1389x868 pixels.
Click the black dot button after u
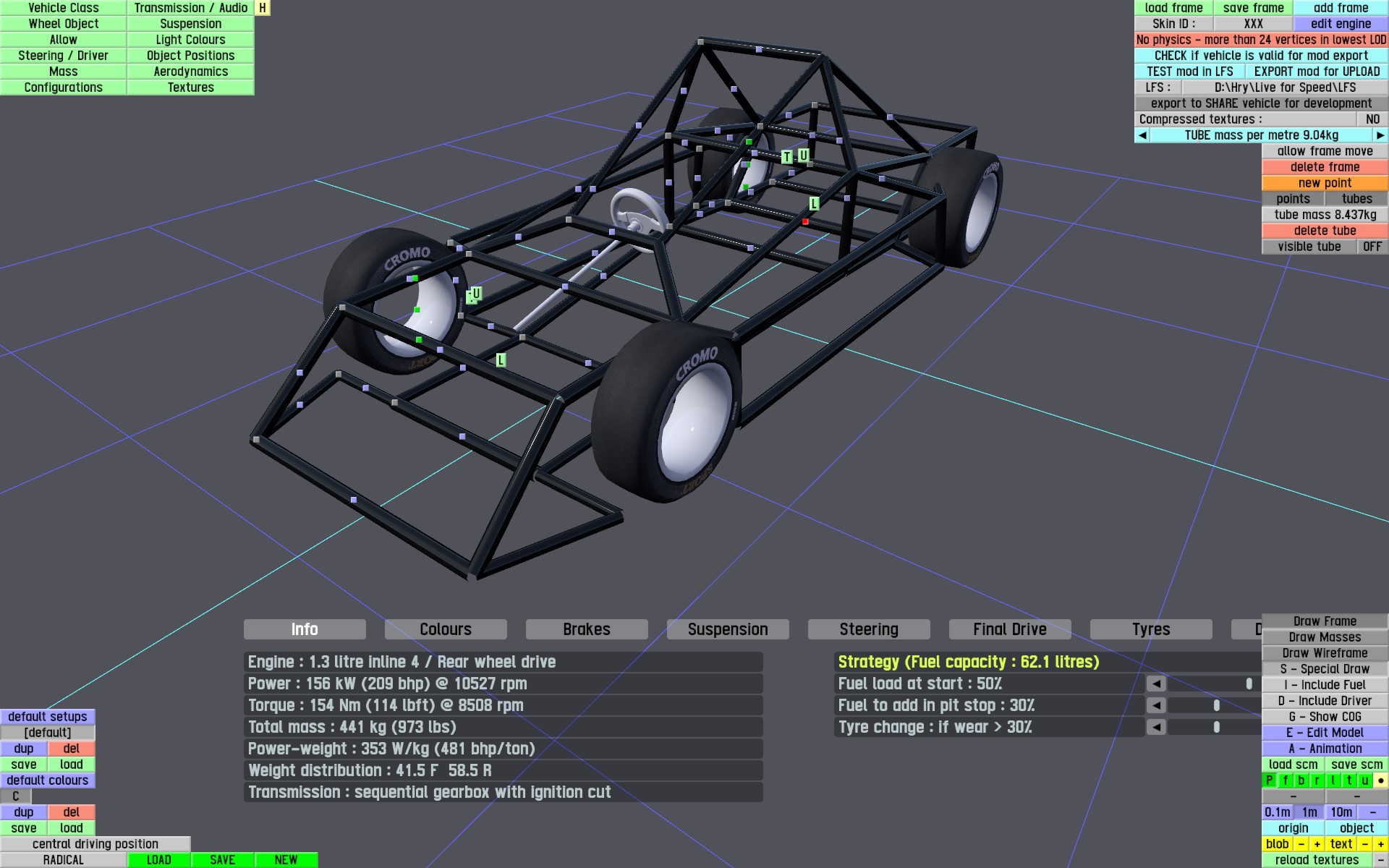tap(1380, 780)
